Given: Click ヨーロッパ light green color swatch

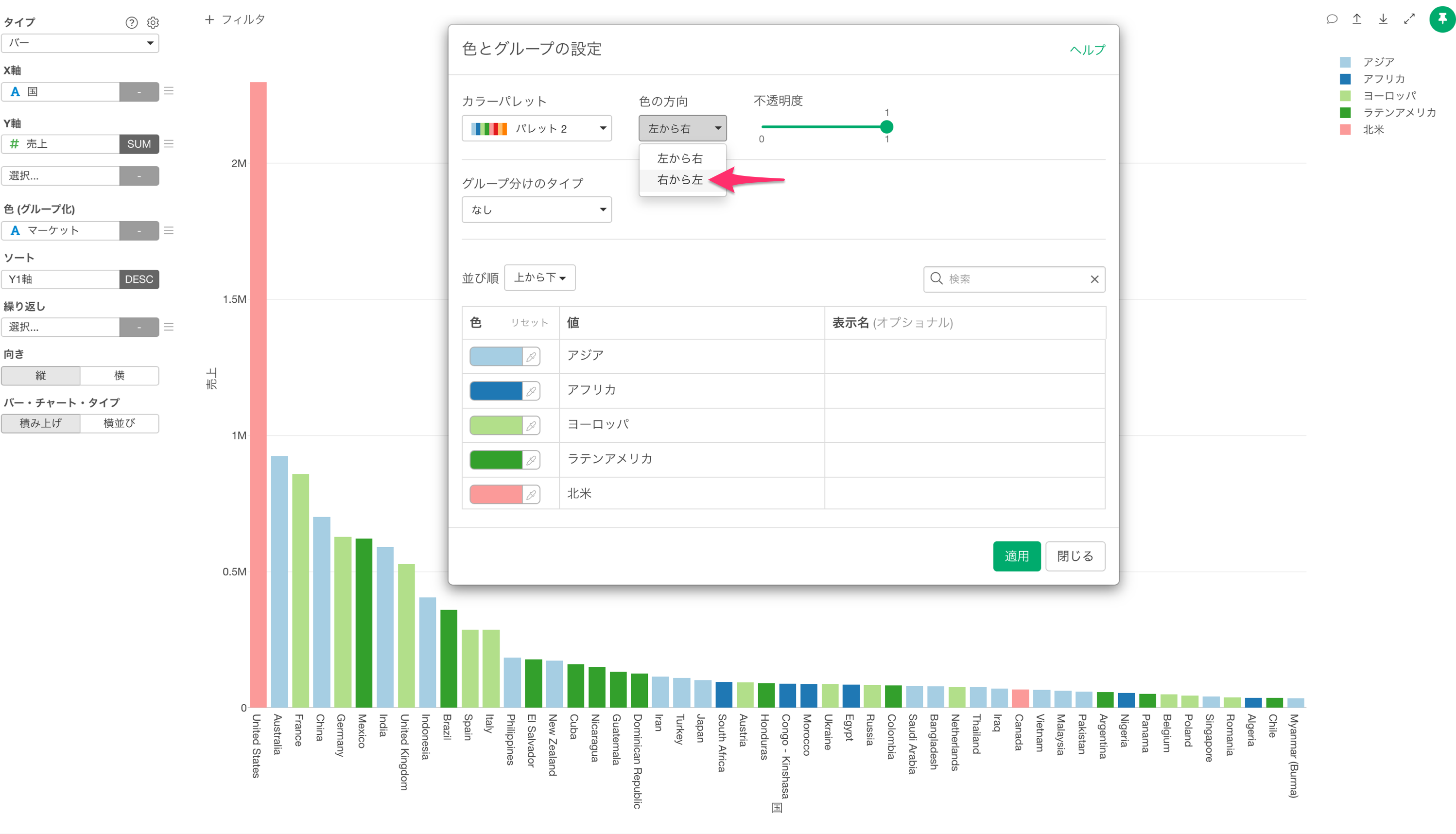Looking at the screenshot, I should pyautogui.click(x=496, y=426).
